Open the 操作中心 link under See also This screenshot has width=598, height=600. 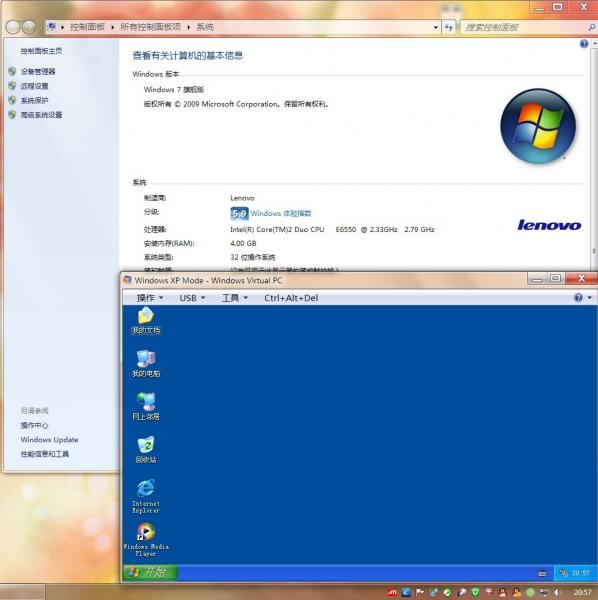tap(34, 425)
